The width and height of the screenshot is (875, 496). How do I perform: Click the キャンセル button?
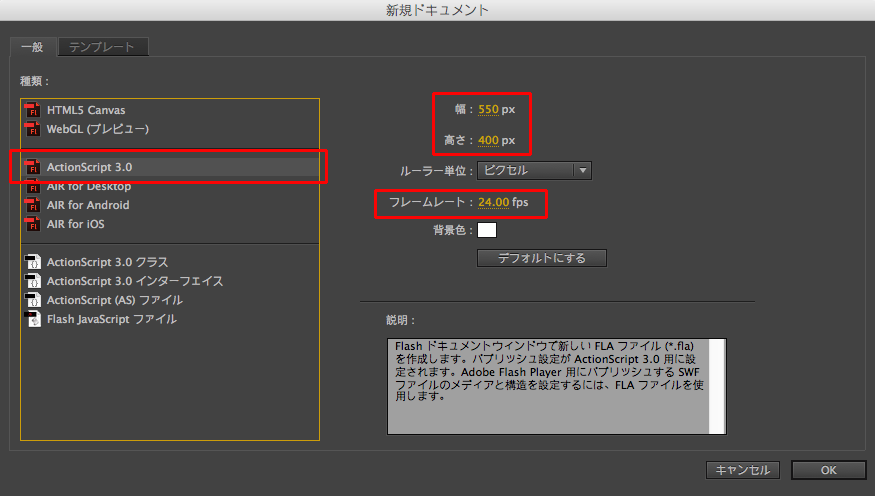tap(743, 470)
